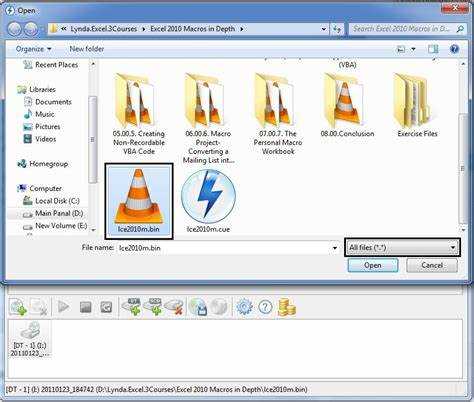The image size is (474, 402).
Task: Select Libraries in navigation pane
Action: coord(37,89)
